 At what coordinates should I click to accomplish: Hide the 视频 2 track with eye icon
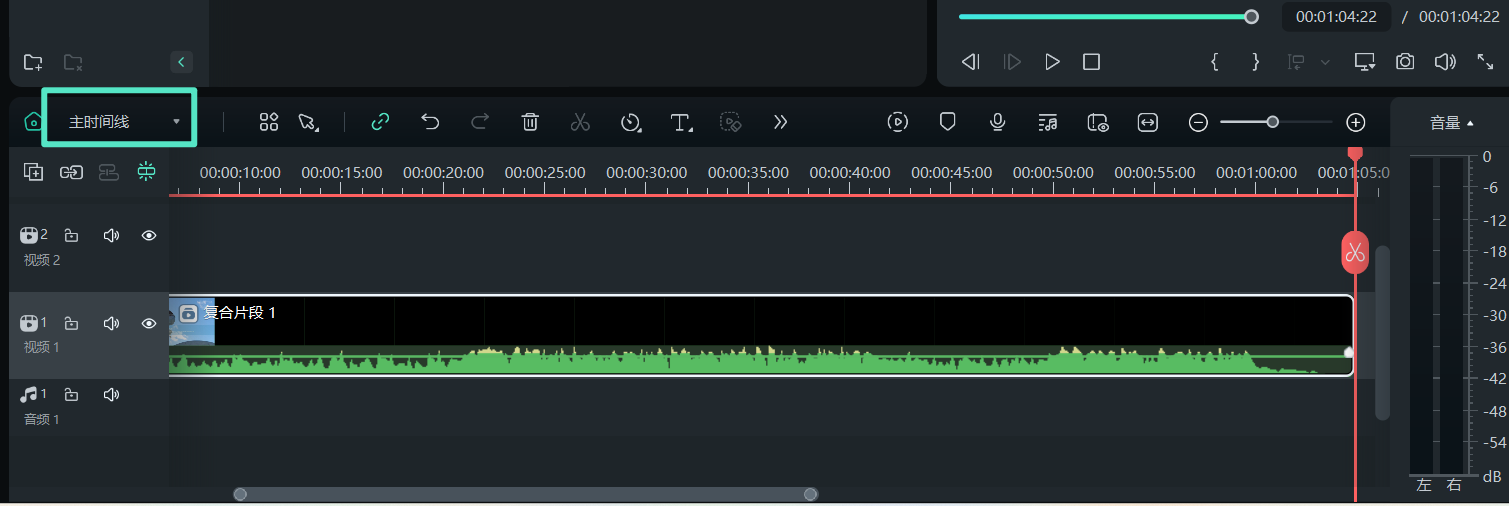[149, 236]
